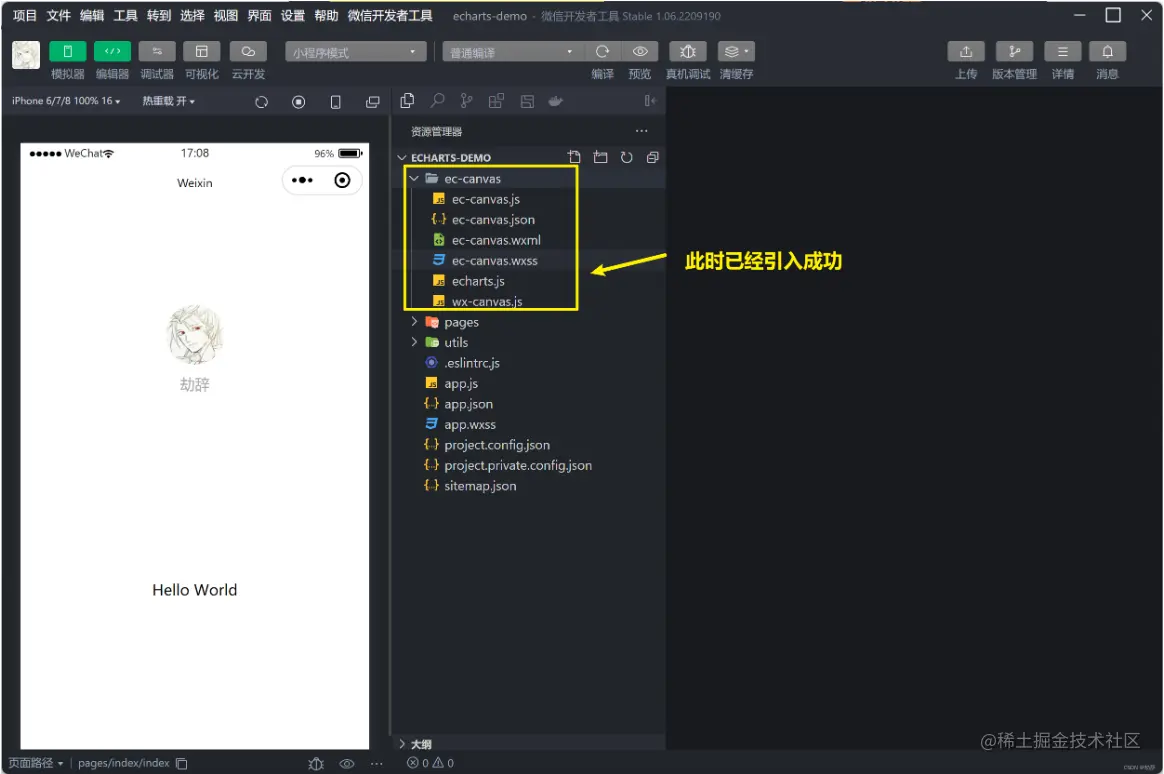
Task: Toggle the Debugger (调试器) panel button
Action: 157,51
